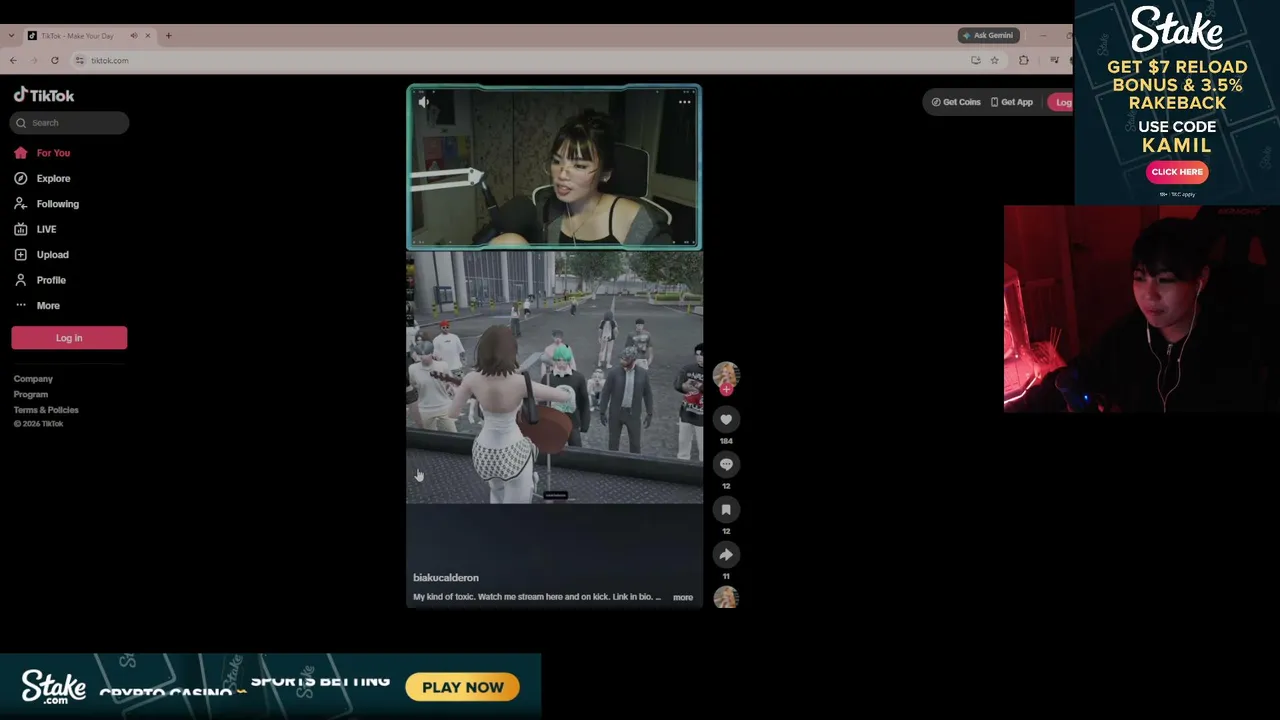Viewport: 1280px width, 720px height.
Task: Open the creator's avatar beside the video
Action: [726, 374]
